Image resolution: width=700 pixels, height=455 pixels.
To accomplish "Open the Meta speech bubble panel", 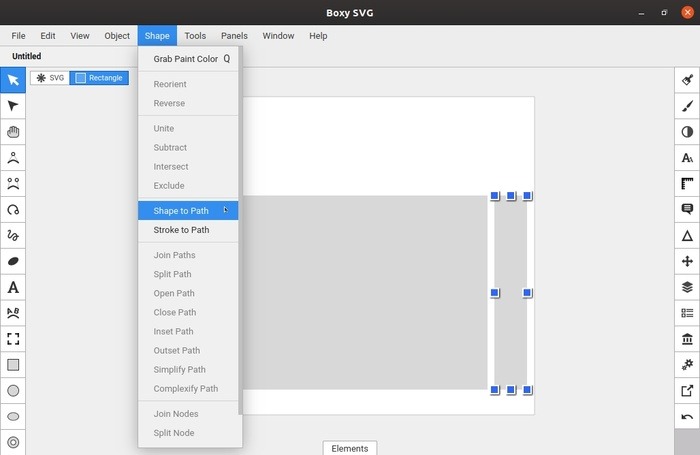I will (687, 209).
